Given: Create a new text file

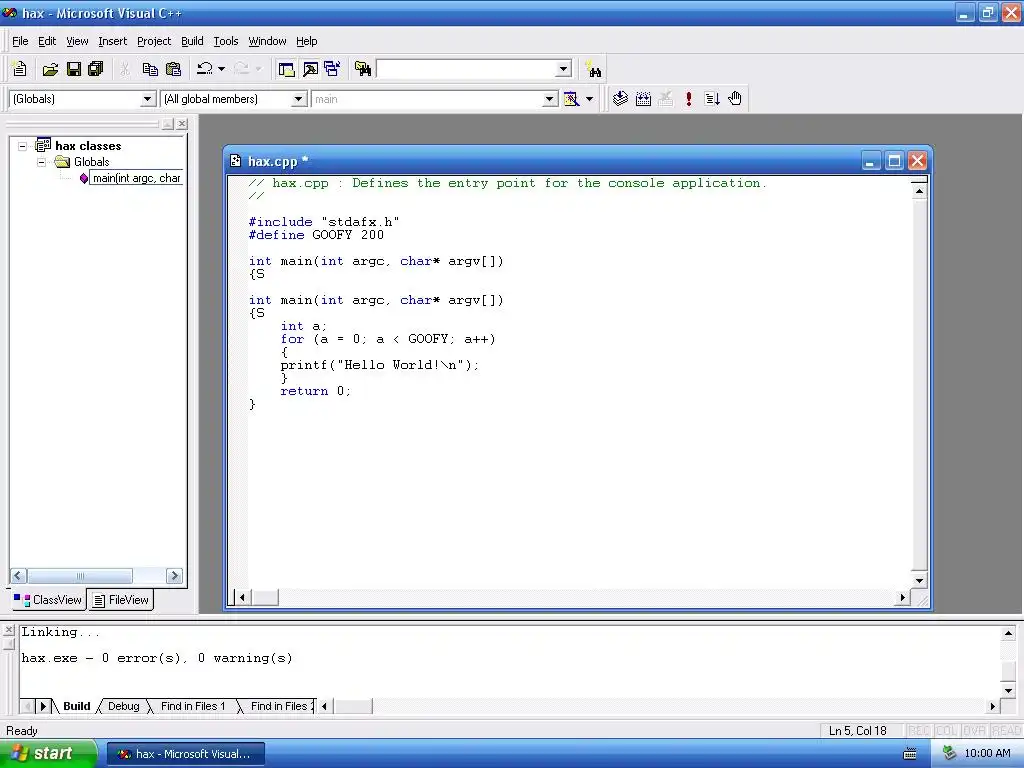Looking at the screenshot, I should [x=20, y=69].
